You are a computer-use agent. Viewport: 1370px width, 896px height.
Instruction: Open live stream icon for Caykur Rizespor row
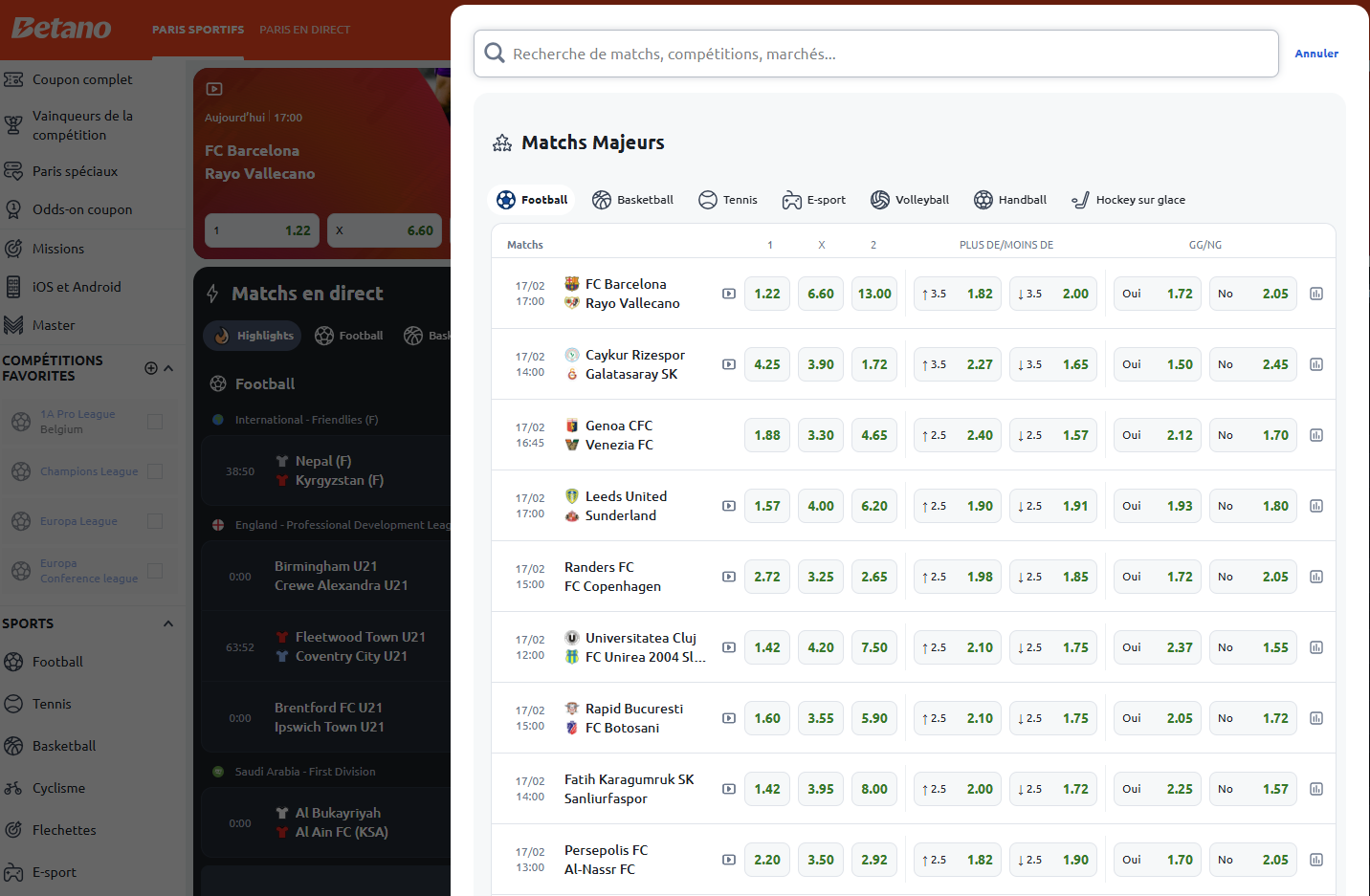coord(729,364)
